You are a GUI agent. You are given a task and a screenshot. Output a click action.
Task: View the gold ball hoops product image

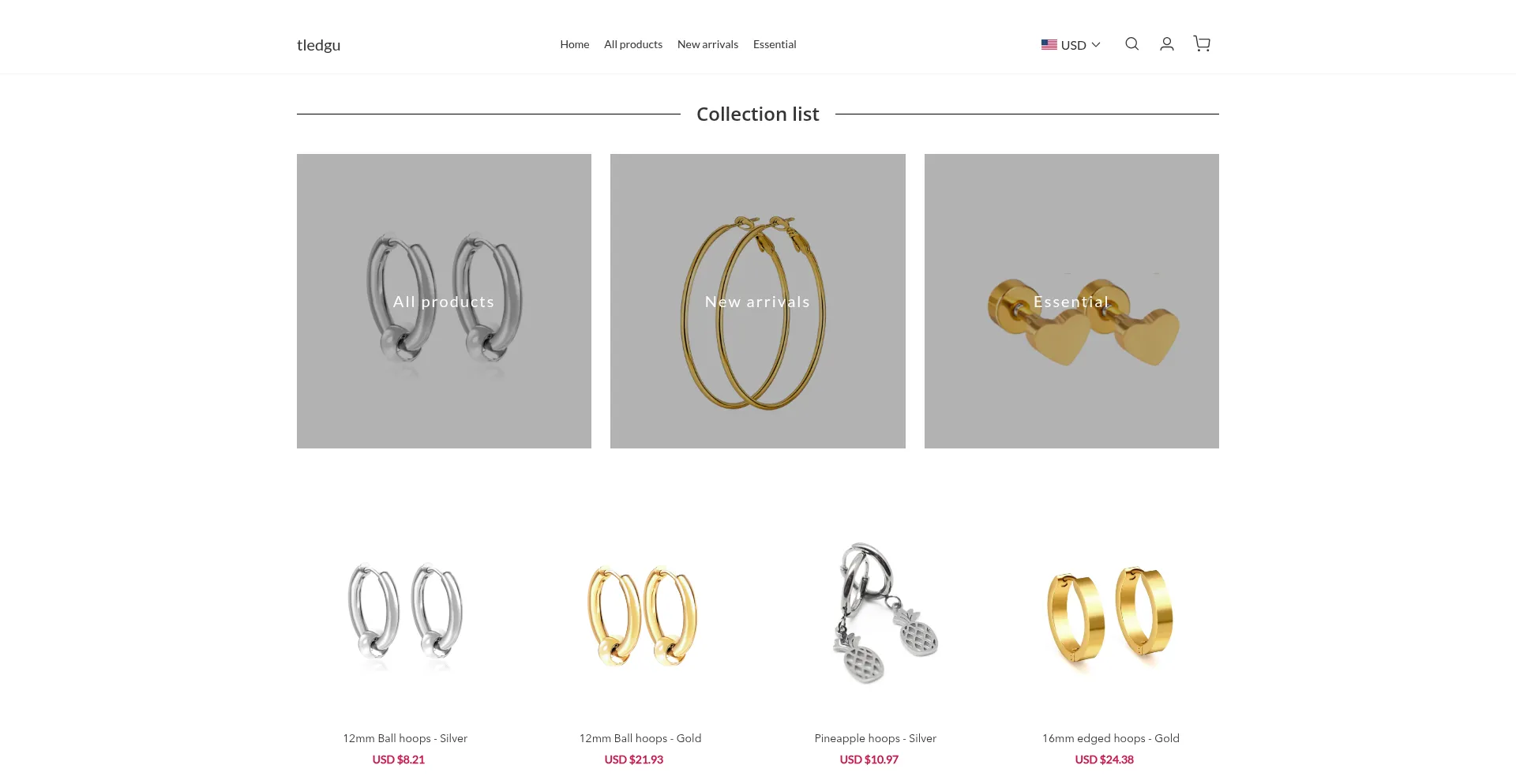640,615
